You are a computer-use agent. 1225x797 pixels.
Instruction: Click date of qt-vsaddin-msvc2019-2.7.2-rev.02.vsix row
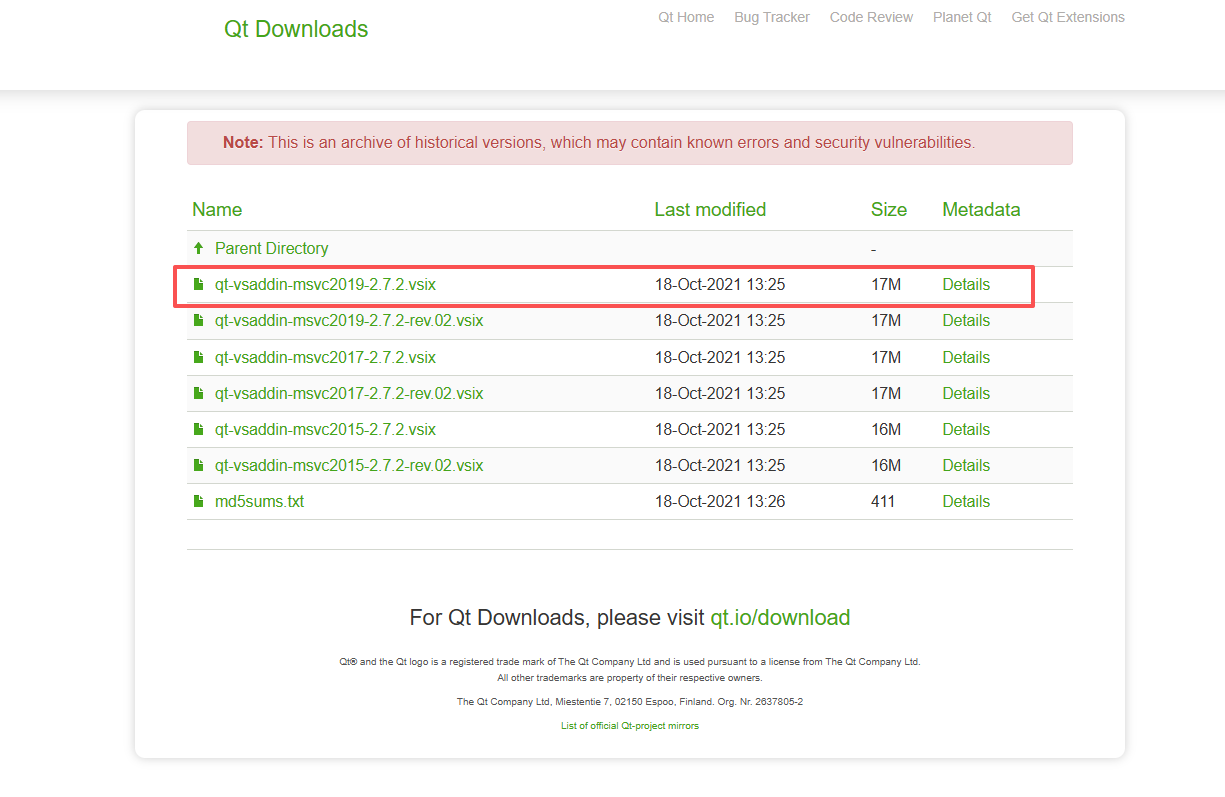tap(720, 321)
